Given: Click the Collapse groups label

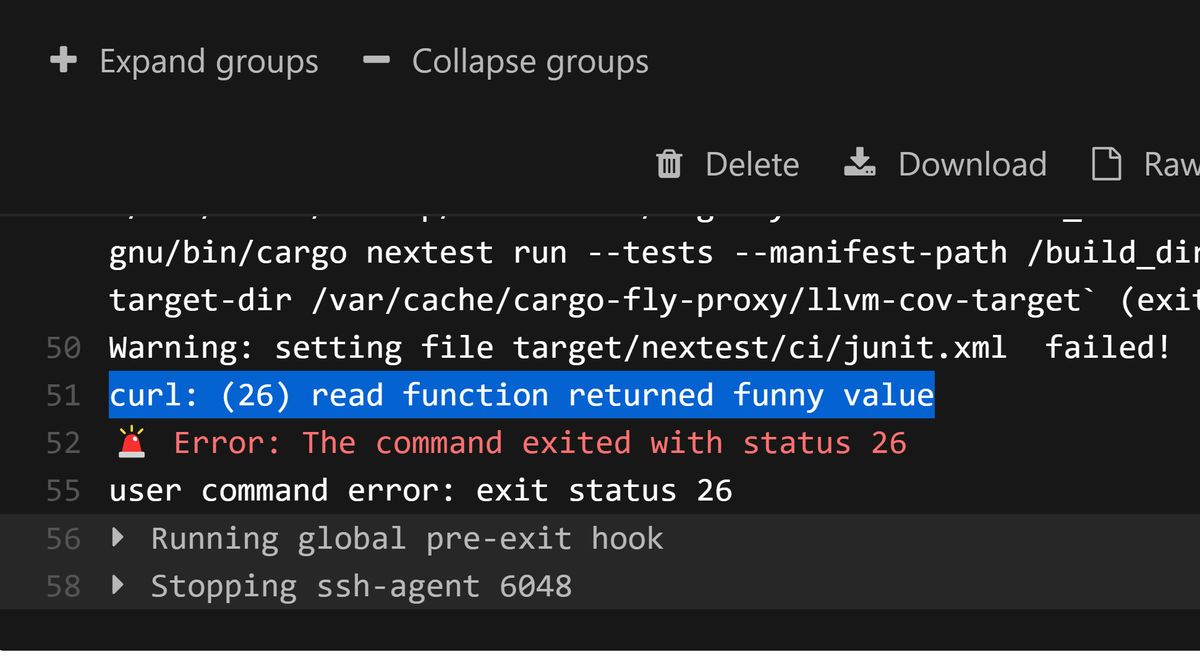Looking at the screenshot, I should [530, 62].
